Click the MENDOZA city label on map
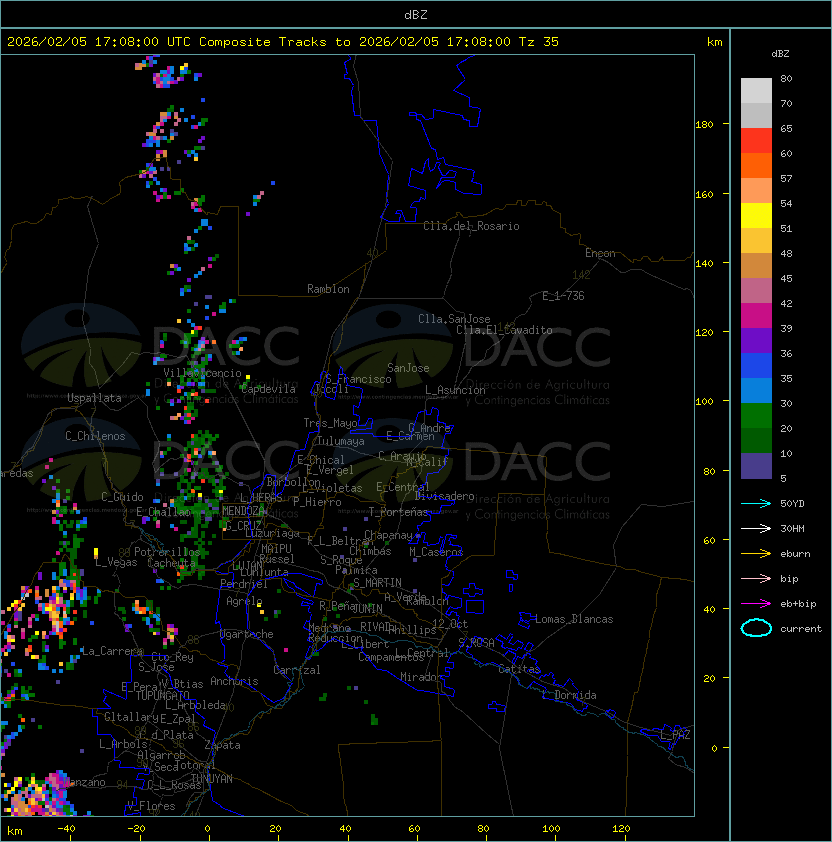Image resolution: width=832 pixels, height=842 pixels. [x=243, y=511]
